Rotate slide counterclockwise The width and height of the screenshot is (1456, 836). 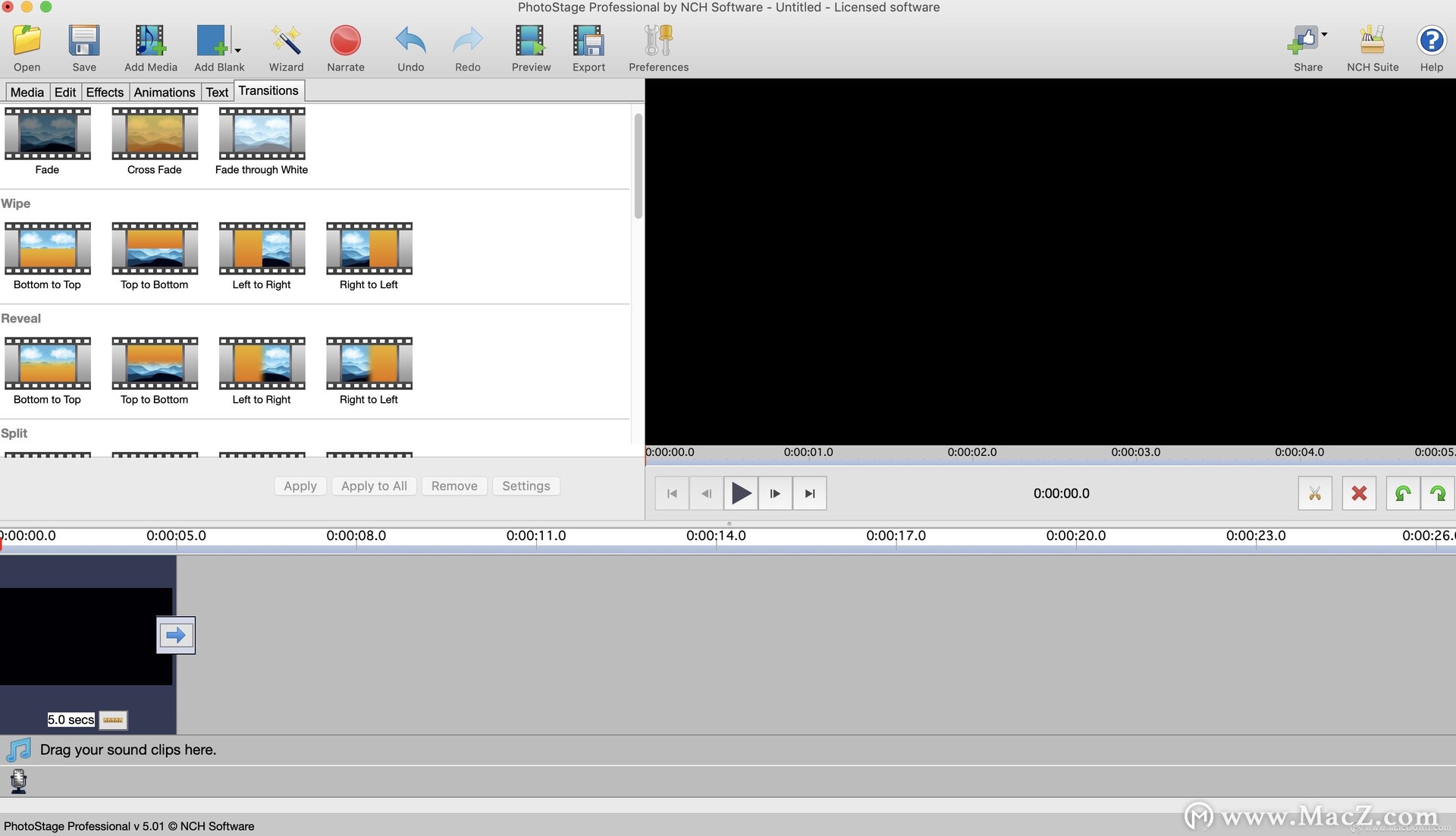(1403, 494)
